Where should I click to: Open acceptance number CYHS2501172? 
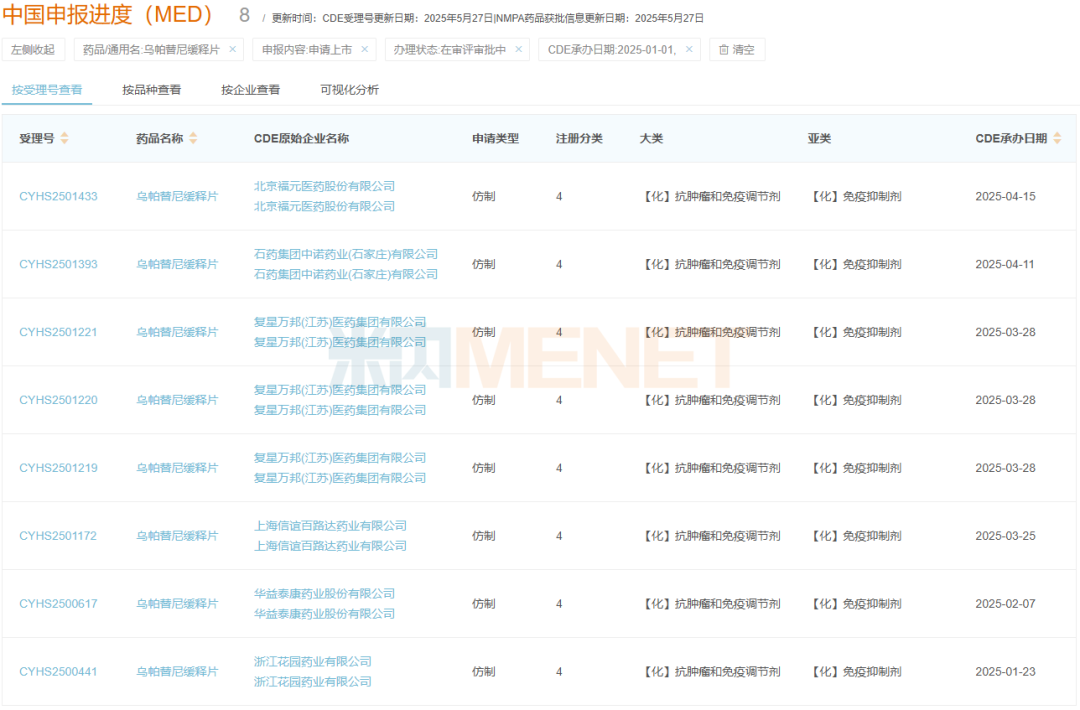pos(58,536)
